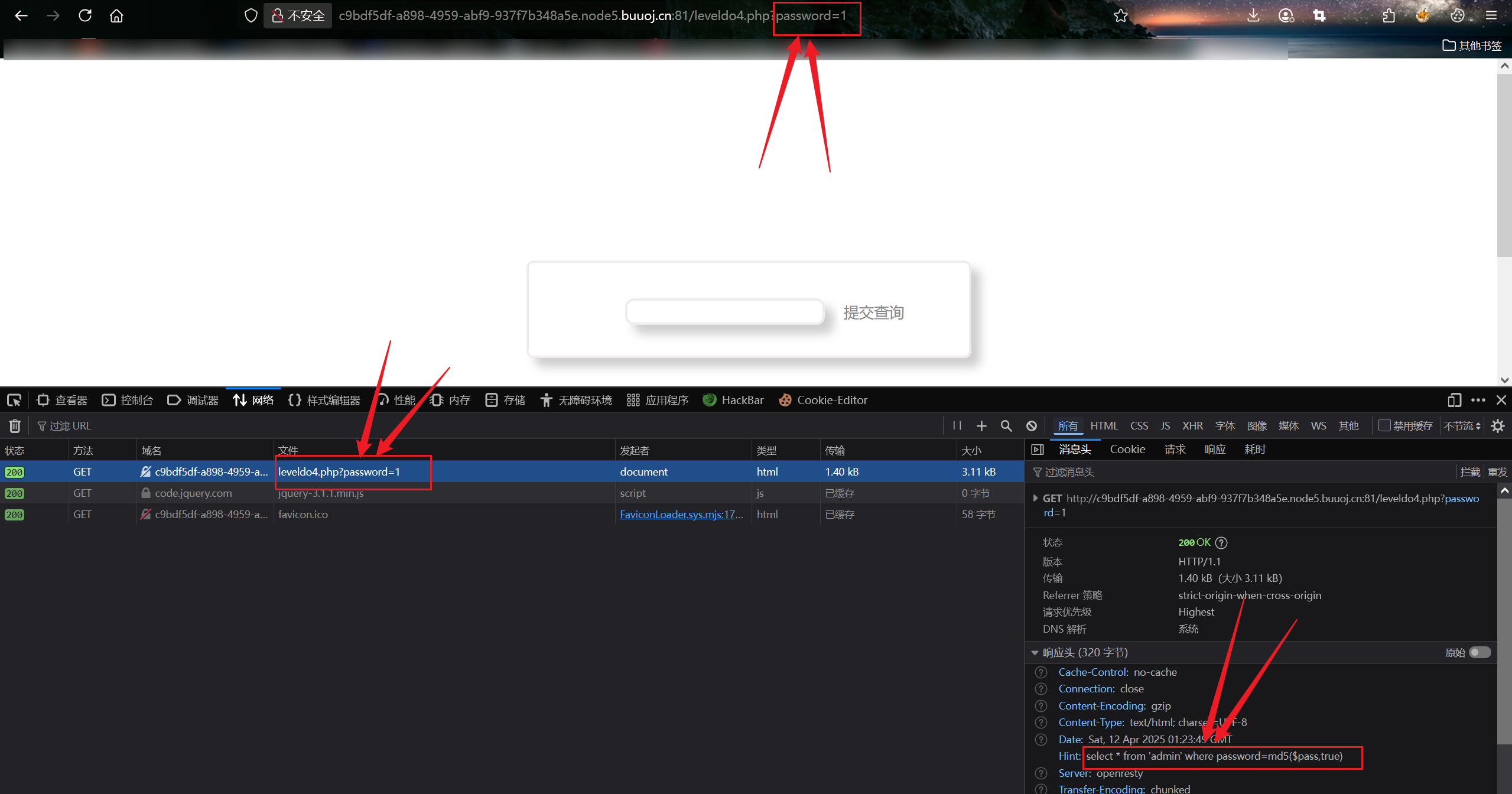The height and width of the screenshot is (794, 1512).
Task: Click the password input field
Action: [724, 312]
